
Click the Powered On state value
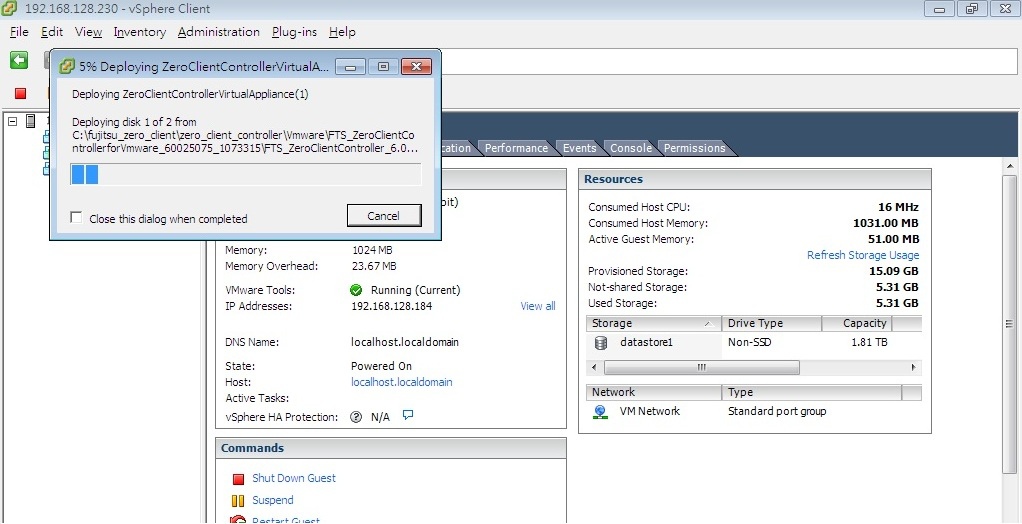[381, 366]
